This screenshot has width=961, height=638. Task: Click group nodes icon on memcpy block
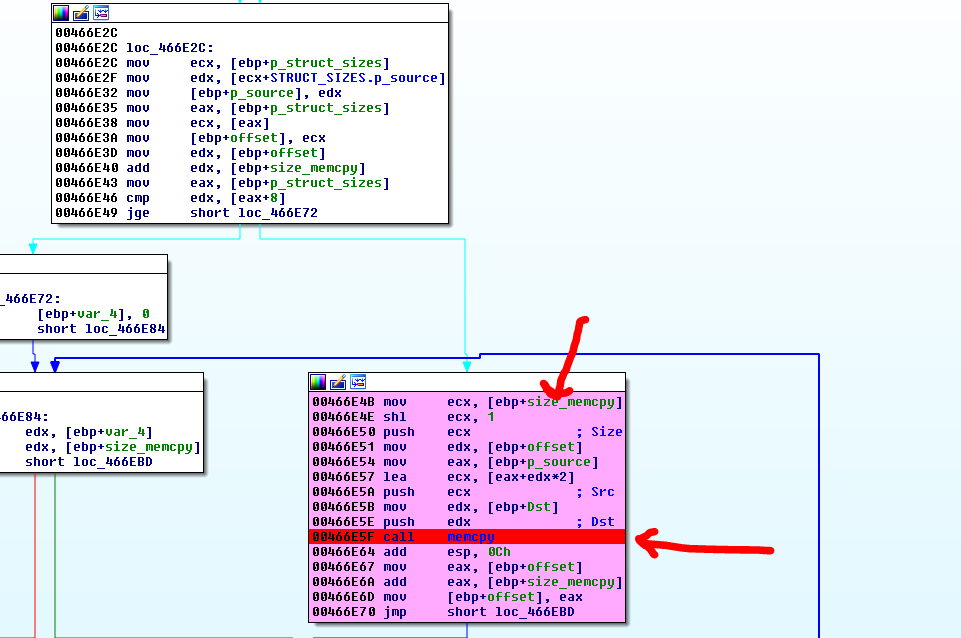click(x=356, y=382)
